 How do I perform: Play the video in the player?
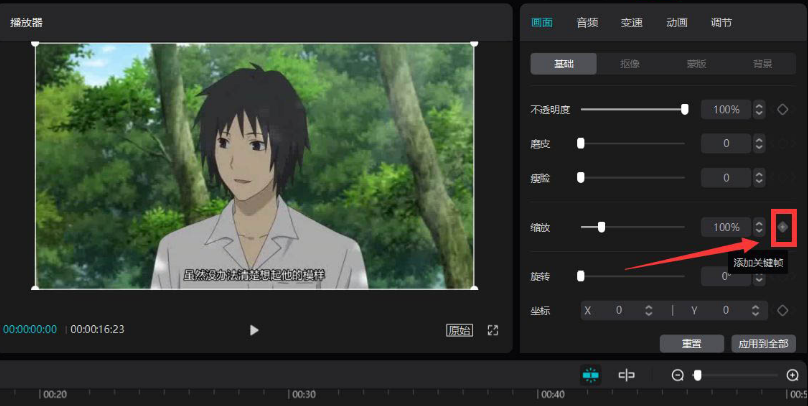pyautogui.click(x=254, y=330)
